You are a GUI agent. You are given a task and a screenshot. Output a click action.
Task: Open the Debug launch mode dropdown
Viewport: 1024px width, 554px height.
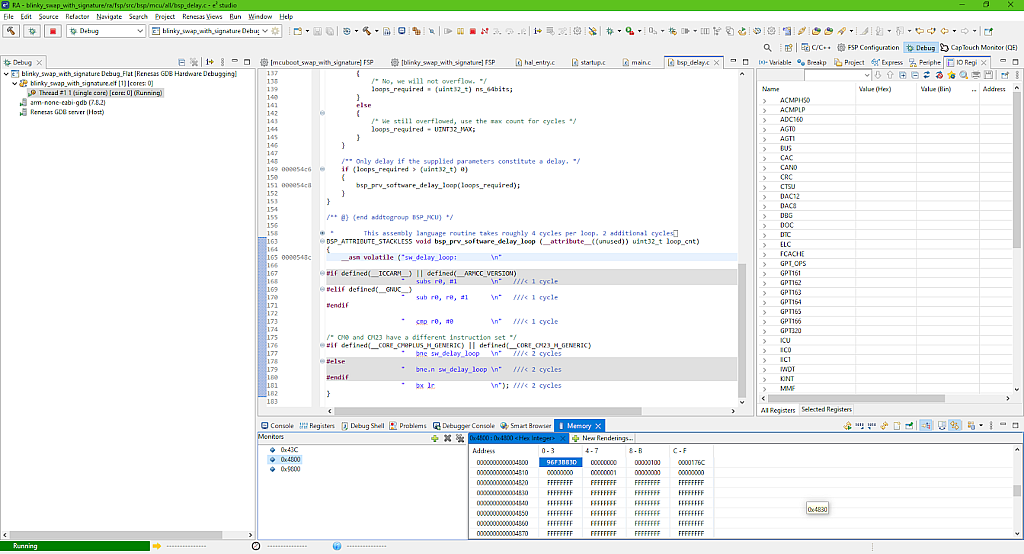(139, 31)
